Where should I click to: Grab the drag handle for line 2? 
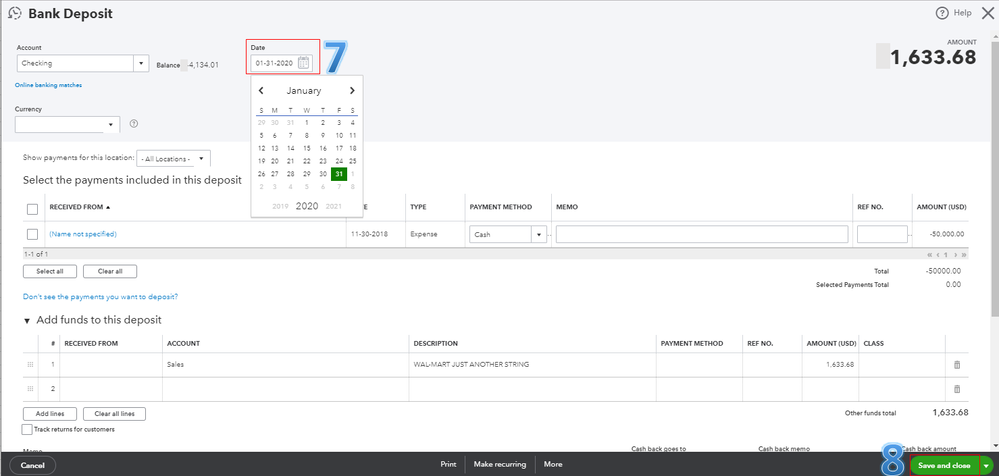29,389
